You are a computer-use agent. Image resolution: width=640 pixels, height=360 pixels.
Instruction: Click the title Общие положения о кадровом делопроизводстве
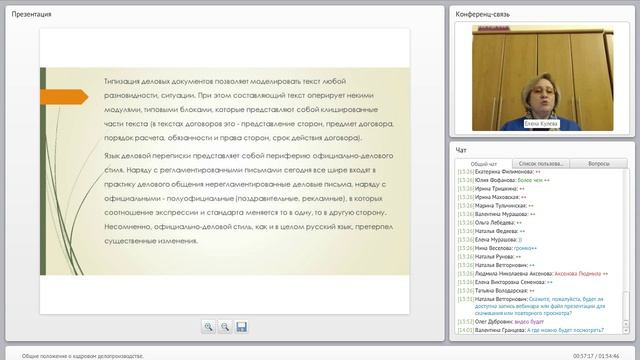[83, 356]
